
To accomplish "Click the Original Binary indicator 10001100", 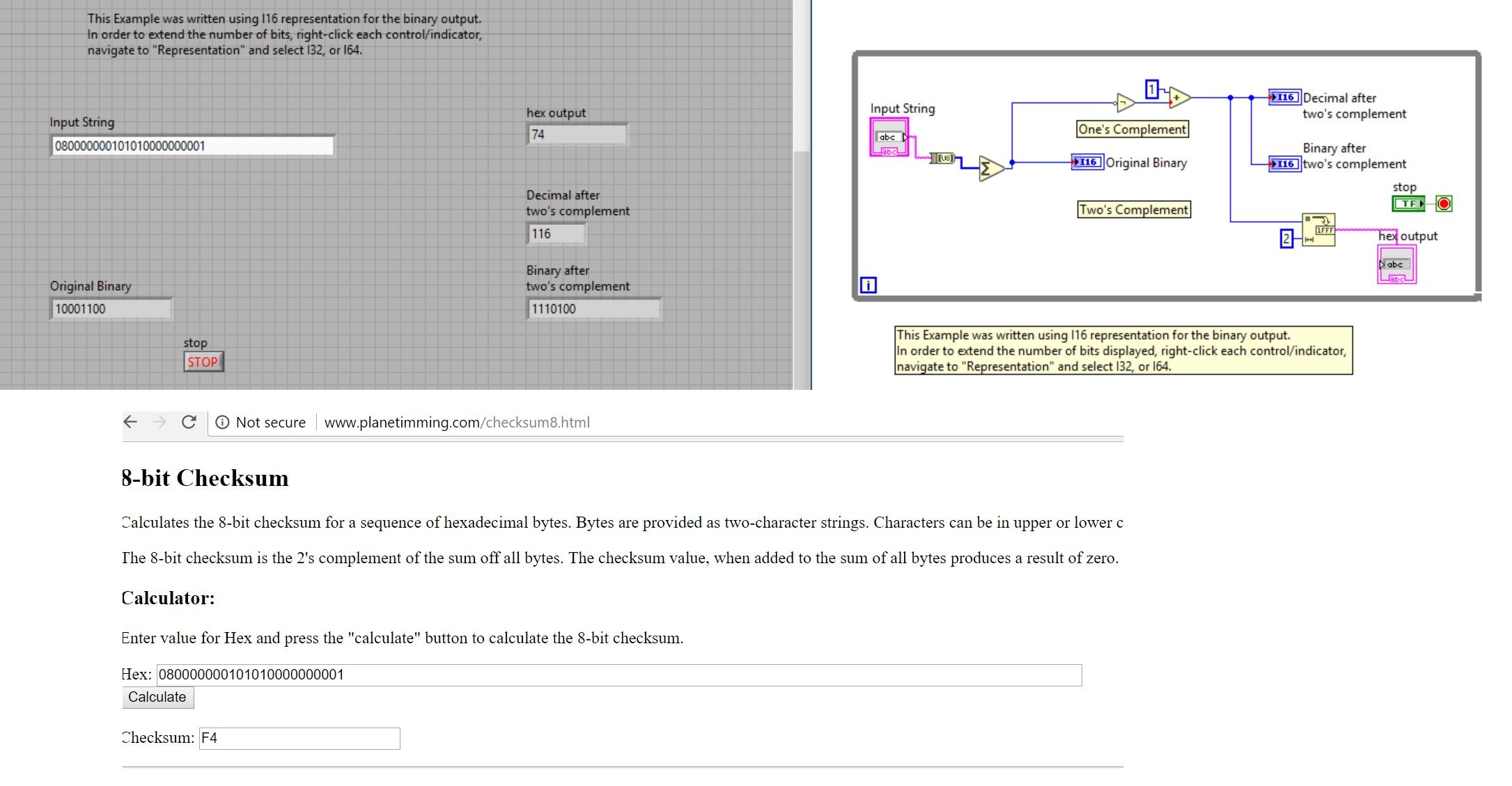I will (111, 309).
